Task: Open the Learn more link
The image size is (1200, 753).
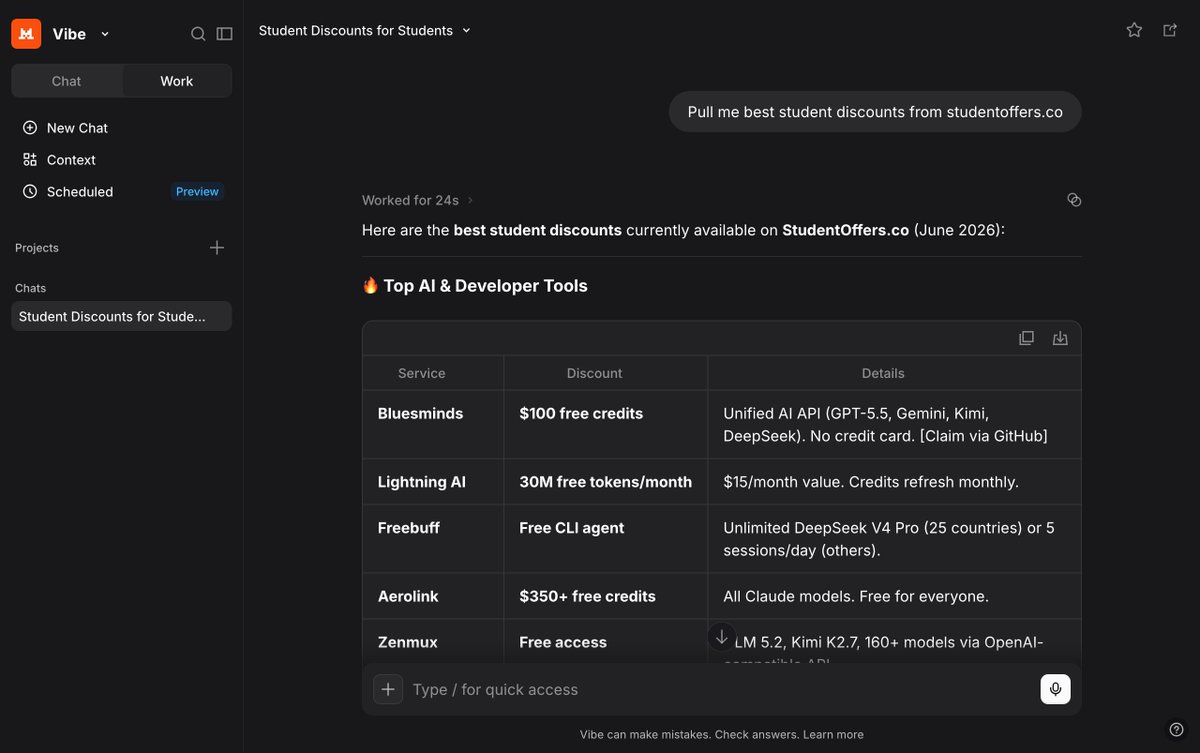Action: click(x=833, y=734)
